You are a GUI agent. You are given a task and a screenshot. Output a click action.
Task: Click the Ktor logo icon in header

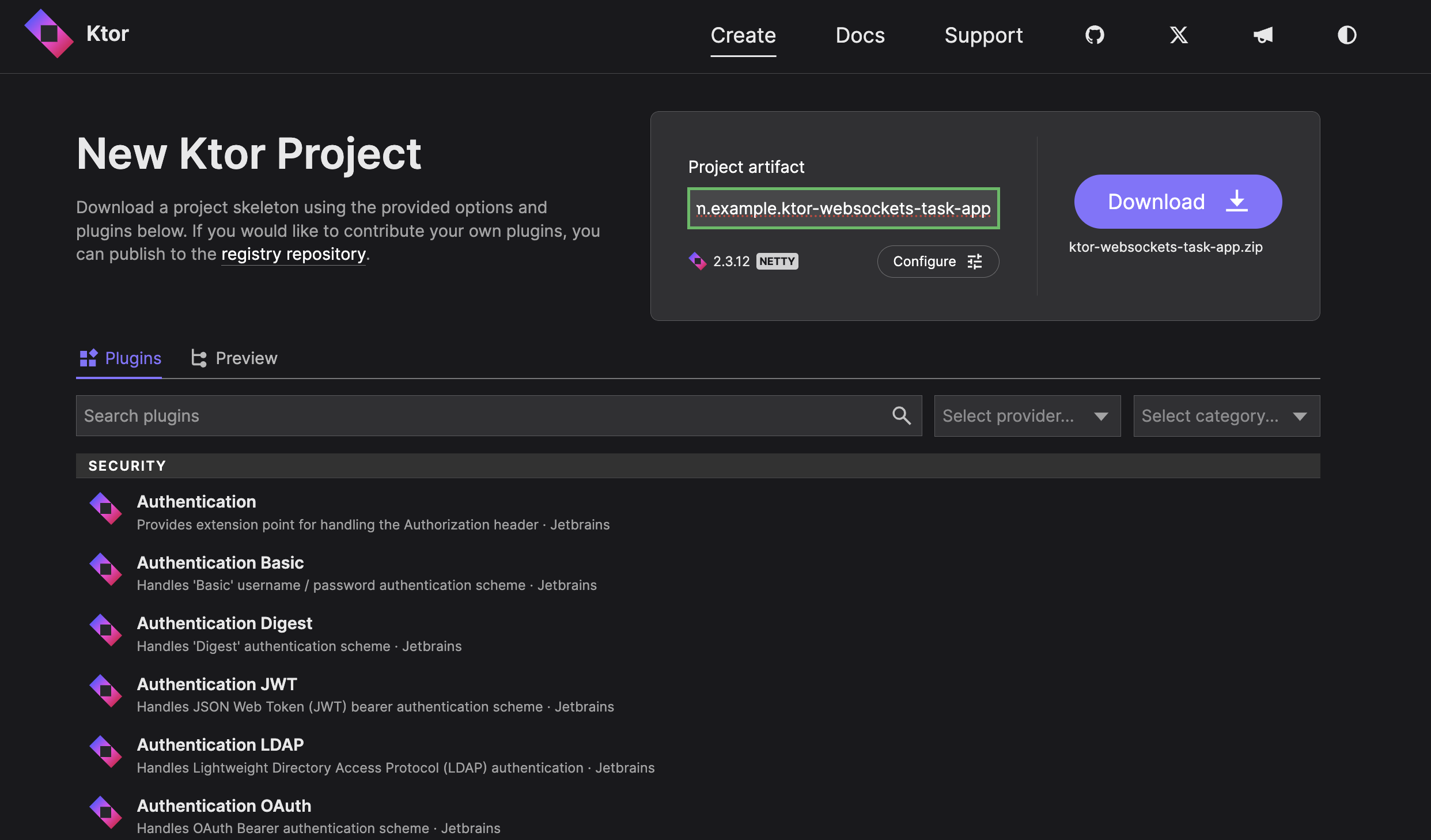pyautogui.click(x=49, y=33)
